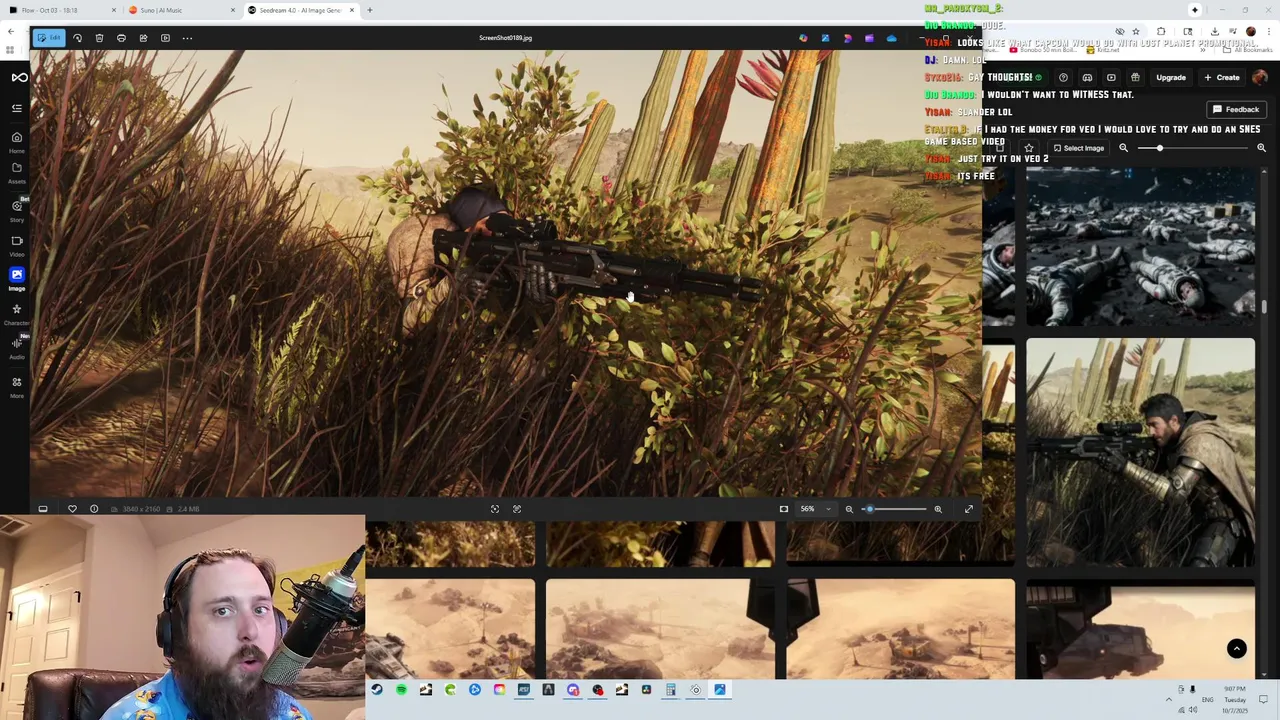This screenshot has height=720, width=1280.
Task: Open Audio in the left sidebar
Action: 17,347
